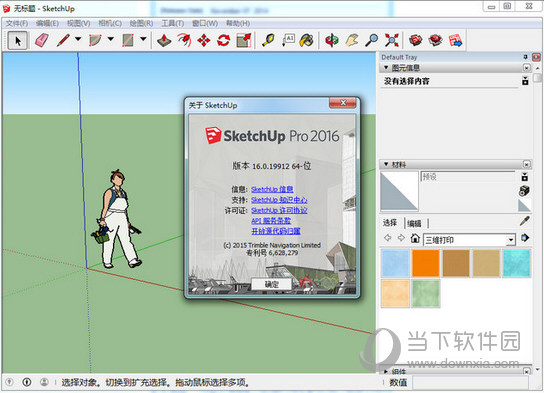Pick the orange material swatch
Screen dimensions: 544x393
426,263
